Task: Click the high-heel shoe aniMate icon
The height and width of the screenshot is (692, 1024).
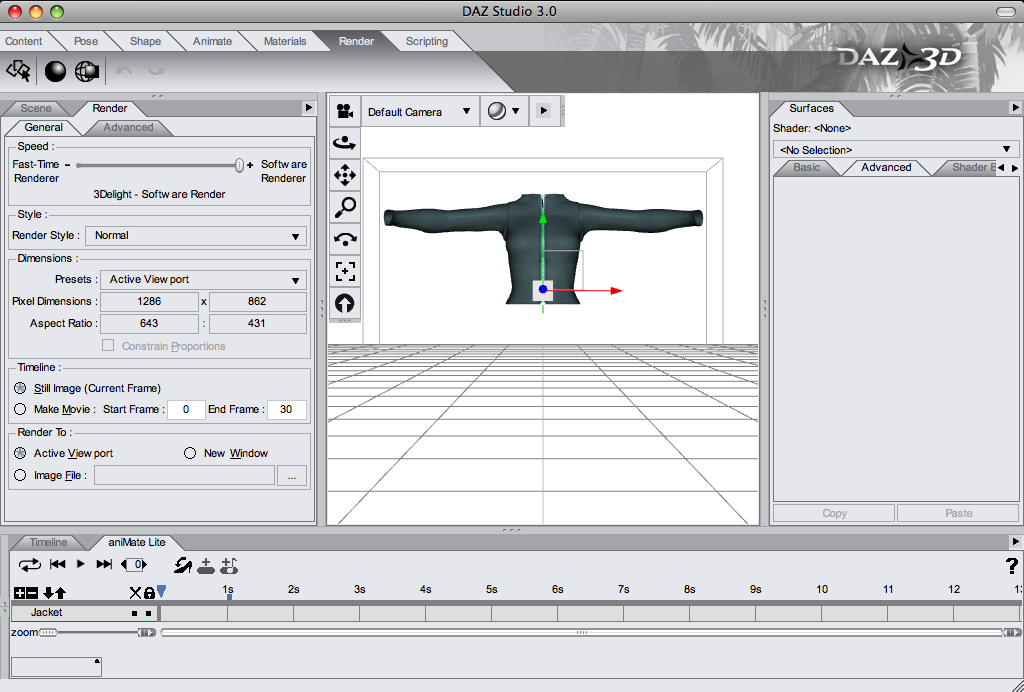Action: [x=183, y=565]
